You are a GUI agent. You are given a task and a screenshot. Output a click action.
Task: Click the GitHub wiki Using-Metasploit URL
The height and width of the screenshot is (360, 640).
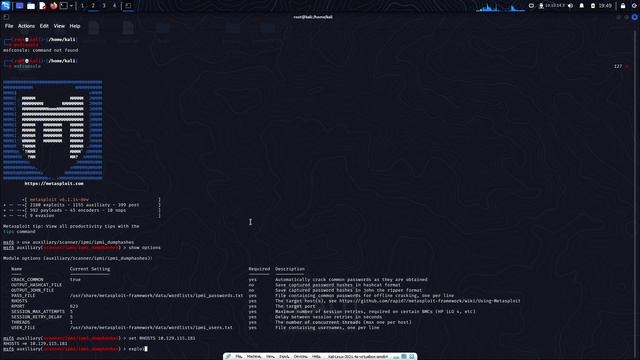(429, 301)
